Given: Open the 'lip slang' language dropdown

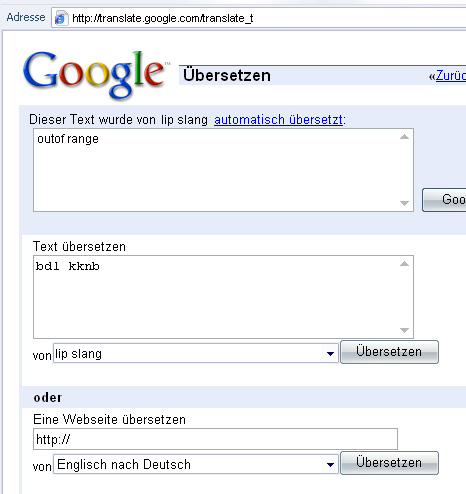Looking at the screenshot, I should click(196, 353).
